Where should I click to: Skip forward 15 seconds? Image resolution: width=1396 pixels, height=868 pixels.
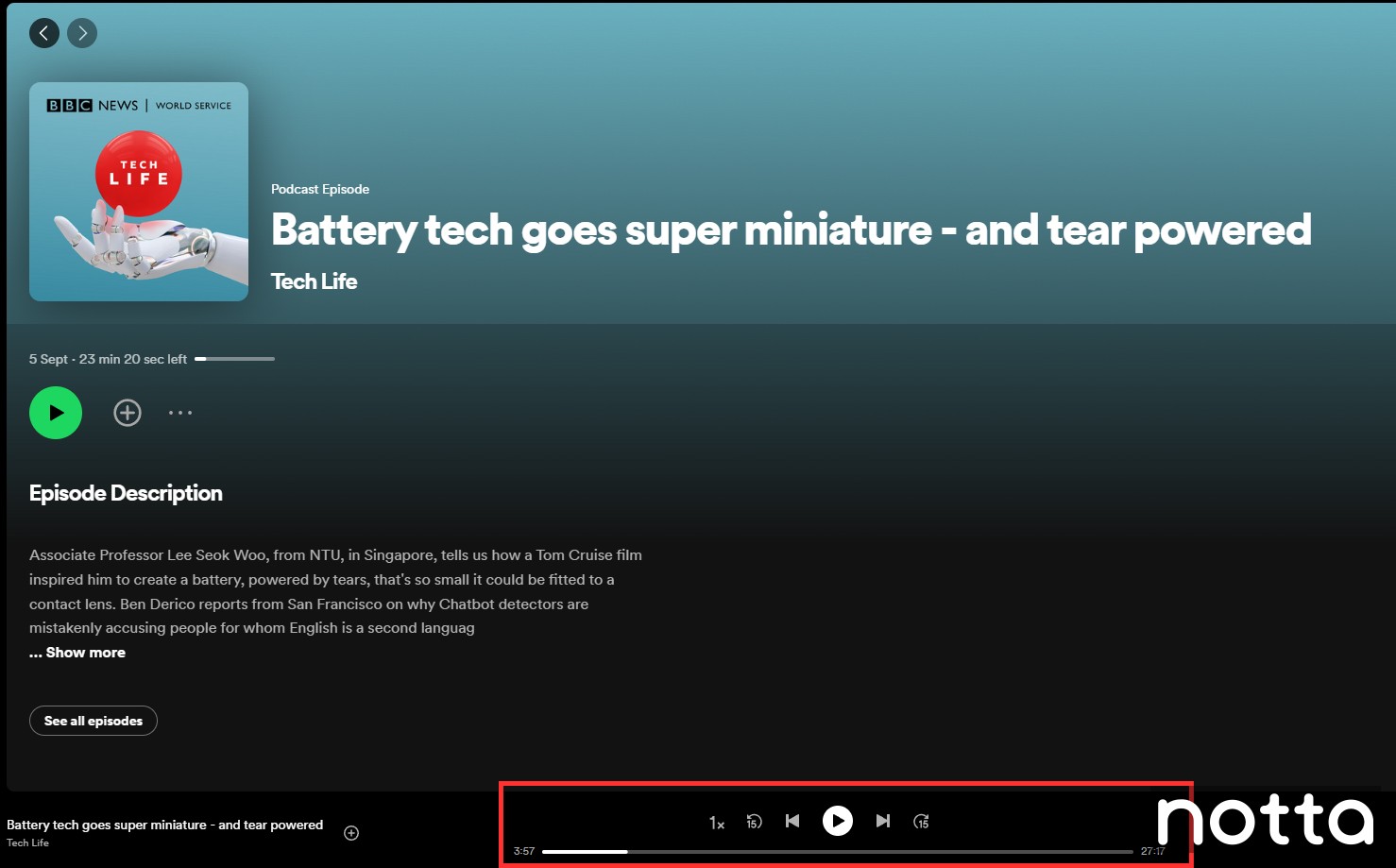point(922,822)
